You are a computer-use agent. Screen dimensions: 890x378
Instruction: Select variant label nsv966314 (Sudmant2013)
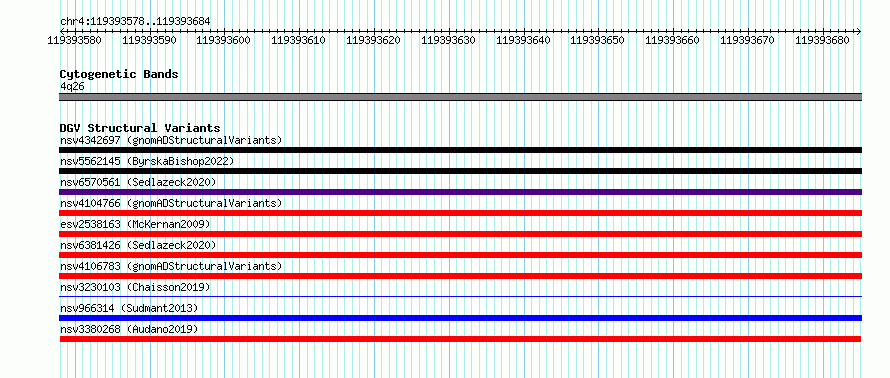[129, 308]
